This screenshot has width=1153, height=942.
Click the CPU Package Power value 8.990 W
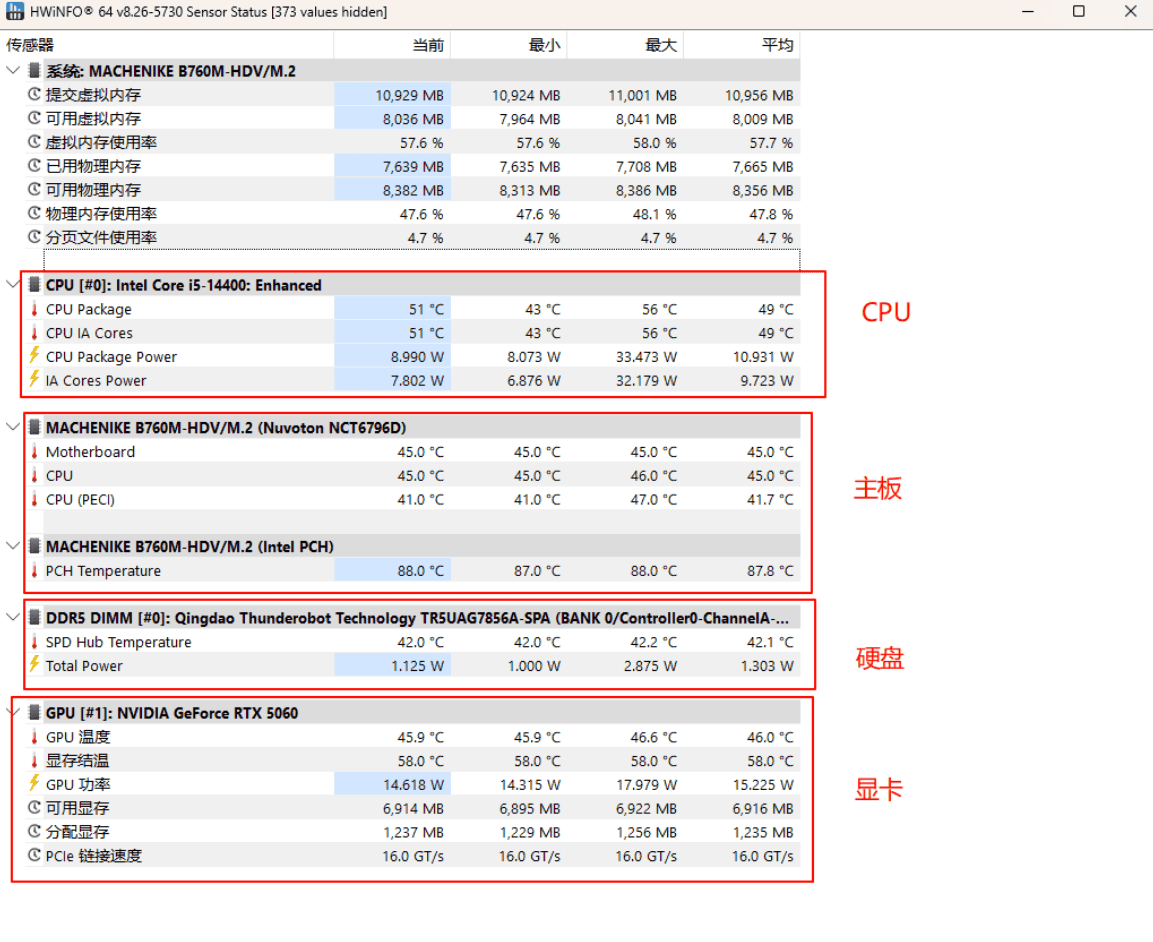[x=417, y=357]
